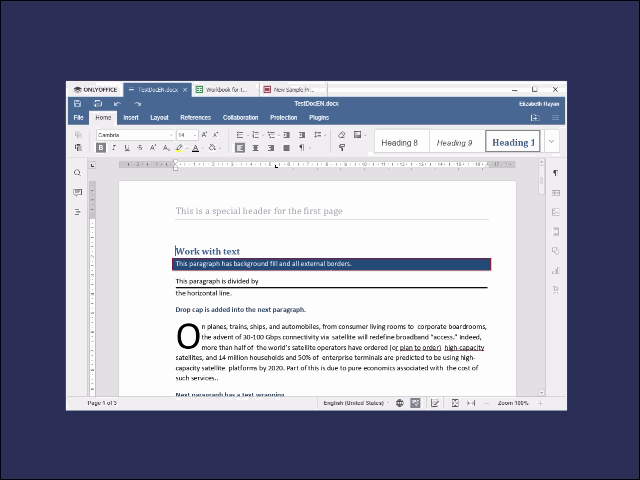Undo the last action
Viewport: 640px width, 480px height.
[x=117, y=103]
